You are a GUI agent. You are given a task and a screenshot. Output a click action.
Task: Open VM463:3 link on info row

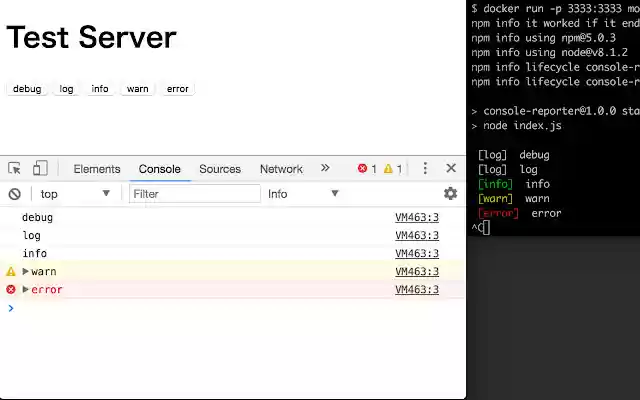(417, 253)
